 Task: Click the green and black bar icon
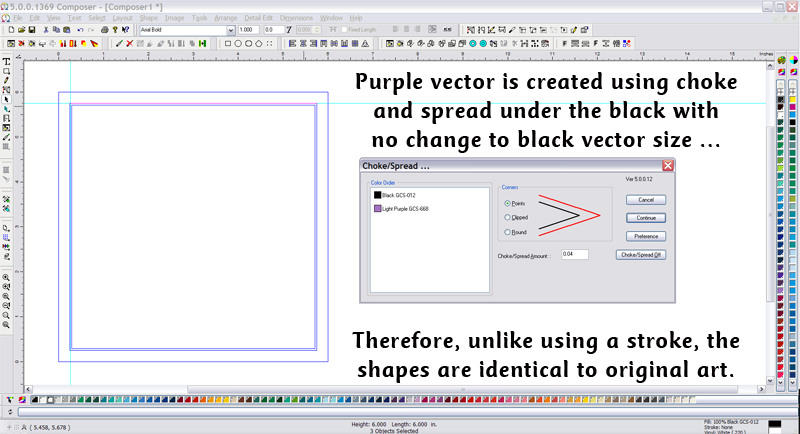(203, 44)
